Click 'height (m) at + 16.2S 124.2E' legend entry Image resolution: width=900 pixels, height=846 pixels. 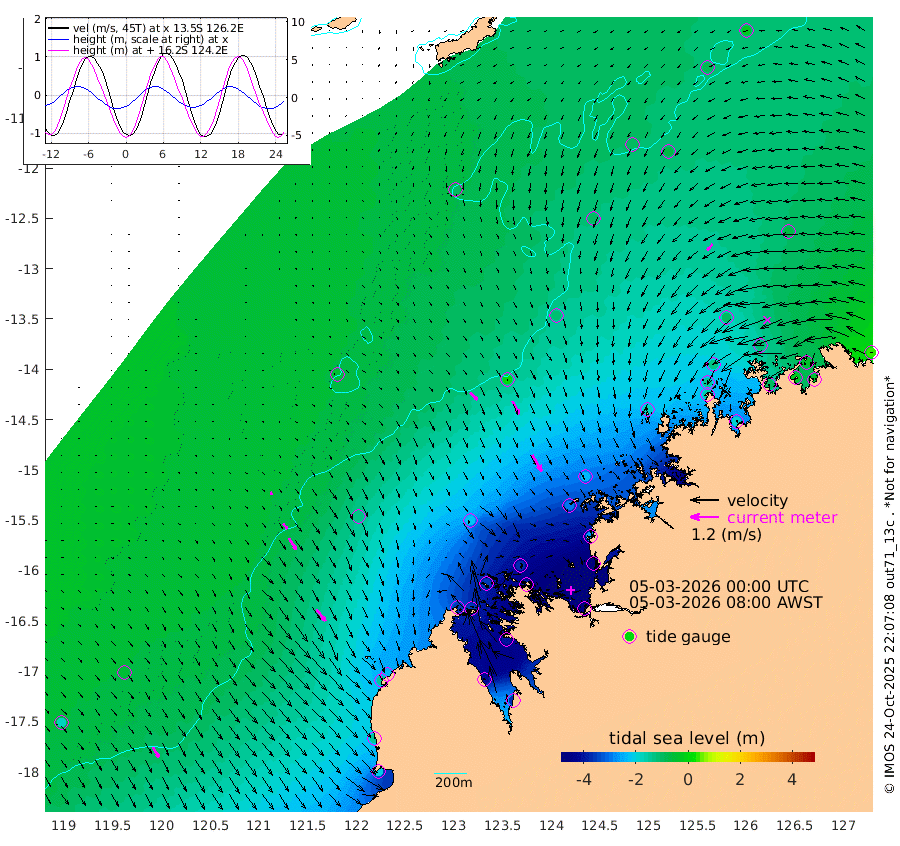click(x=150, y=51)
